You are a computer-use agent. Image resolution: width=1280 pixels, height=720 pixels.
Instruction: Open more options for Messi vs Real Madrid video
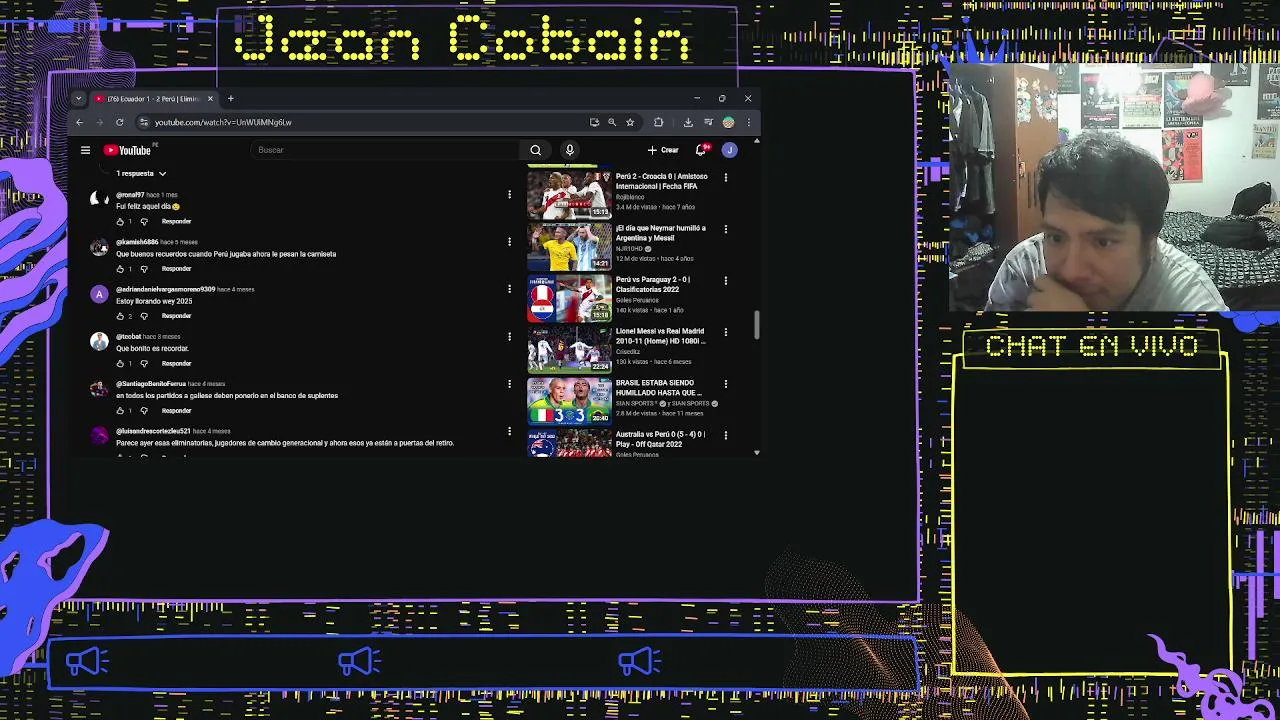point(725,332)
